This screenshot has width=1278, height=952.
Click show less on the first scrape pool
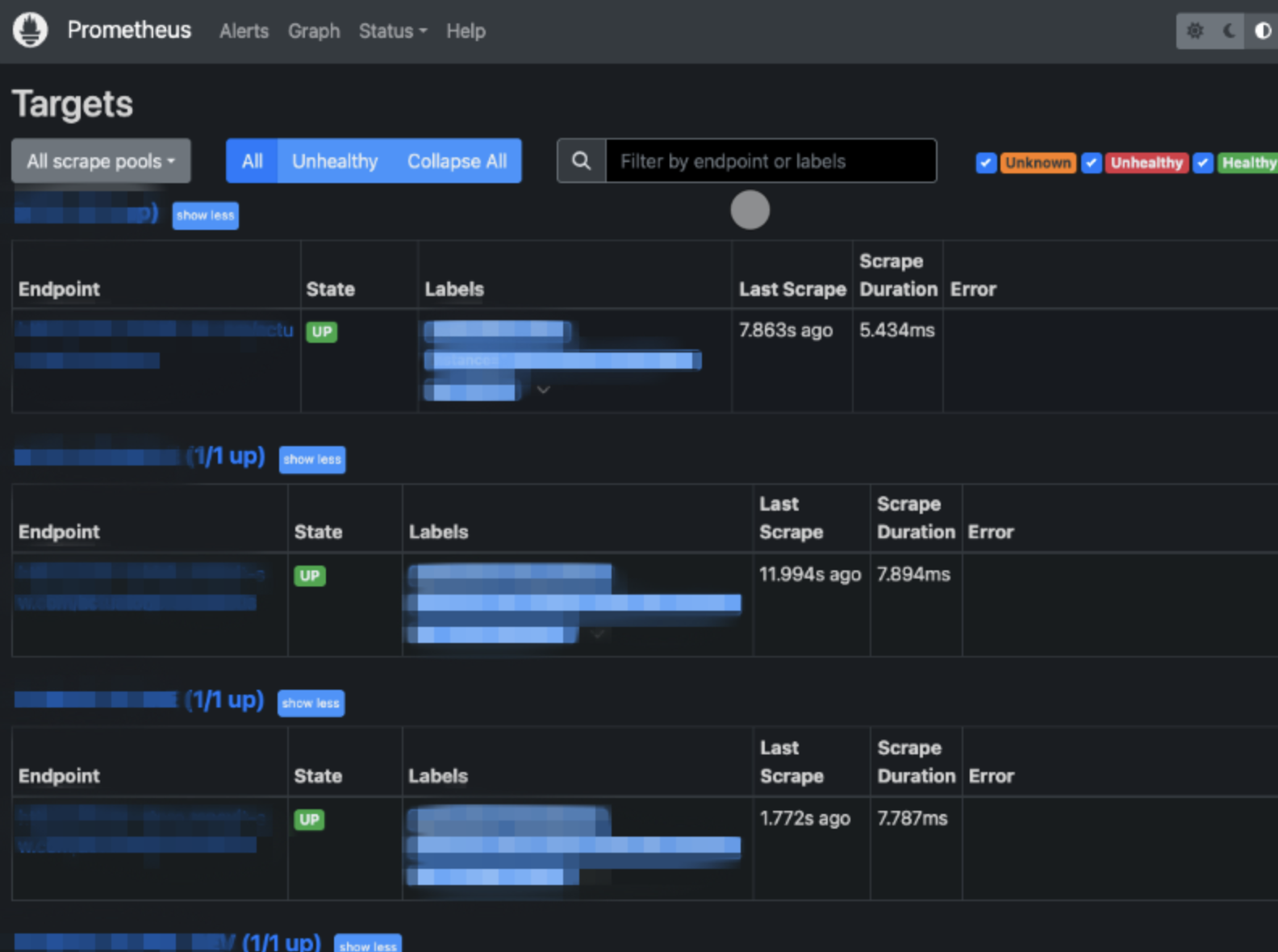pyautogui.click(x=205, y=215)
